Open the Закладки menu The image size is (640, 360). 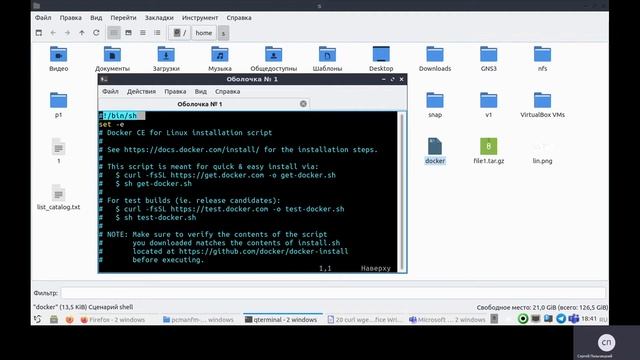click(x=159, y=18)
